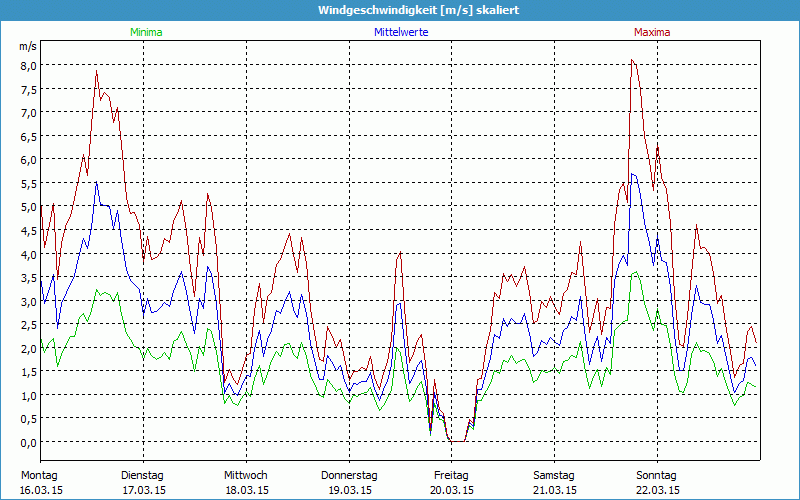
Task: Select the Sonntag 22.03.15 date label
Action: (657, 482)
